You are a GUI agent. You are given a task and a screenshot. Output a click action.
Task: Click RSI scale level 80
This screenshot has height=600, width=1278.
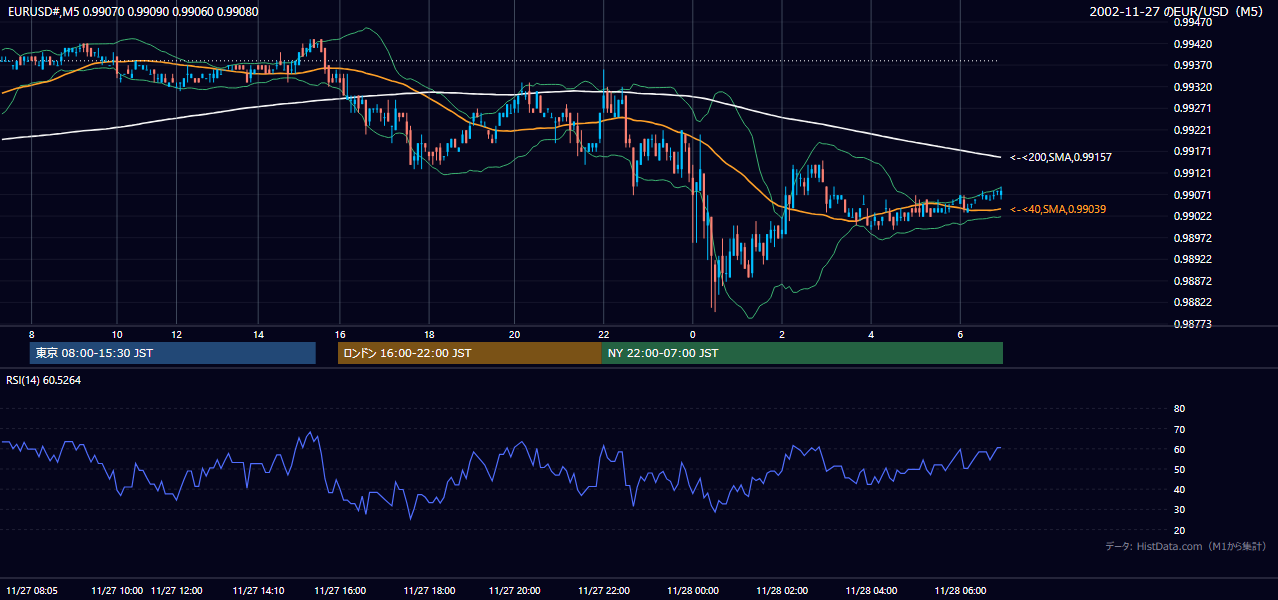point(1179,409)
